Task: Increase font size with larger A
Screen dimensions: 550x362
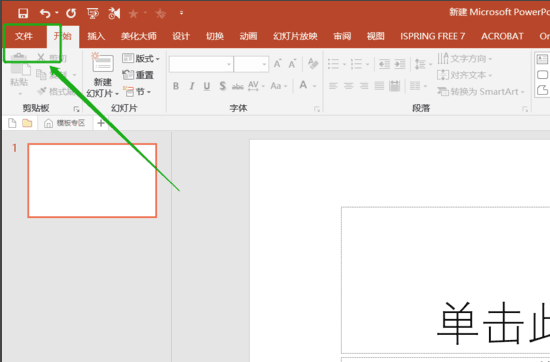Action: [277, 64]
